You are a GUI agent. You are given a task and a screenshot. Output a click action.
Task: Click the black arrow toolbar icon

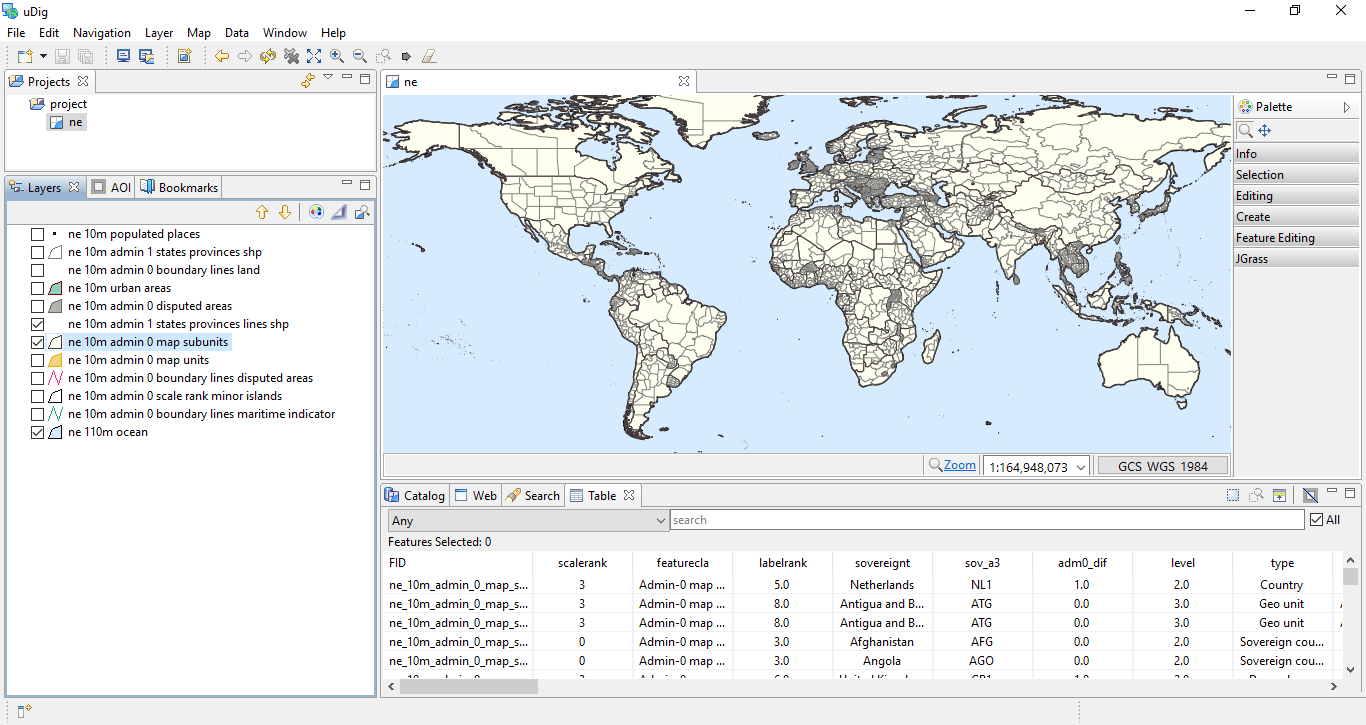(406, 56)
